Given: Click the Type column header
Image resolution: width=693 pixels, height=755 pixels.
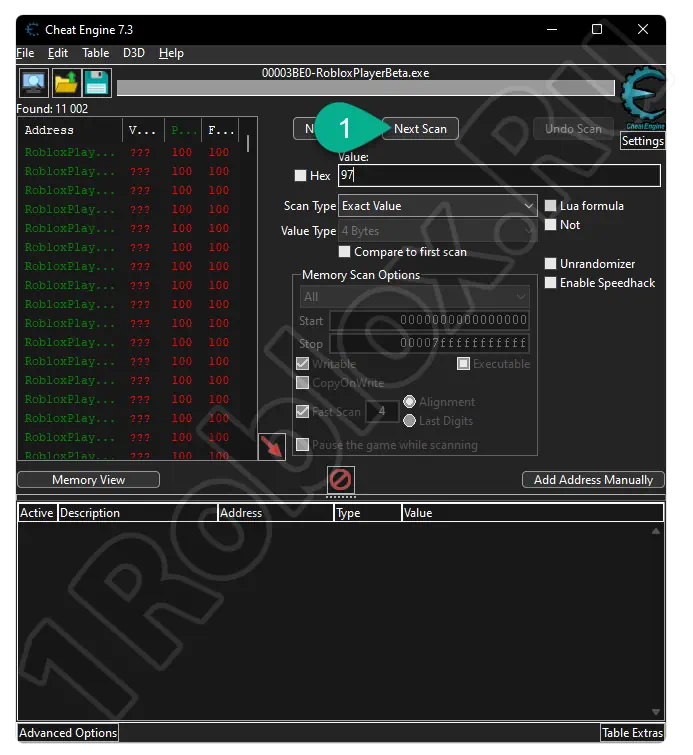Looking at the screenshot, I should (x=367, y=513).
